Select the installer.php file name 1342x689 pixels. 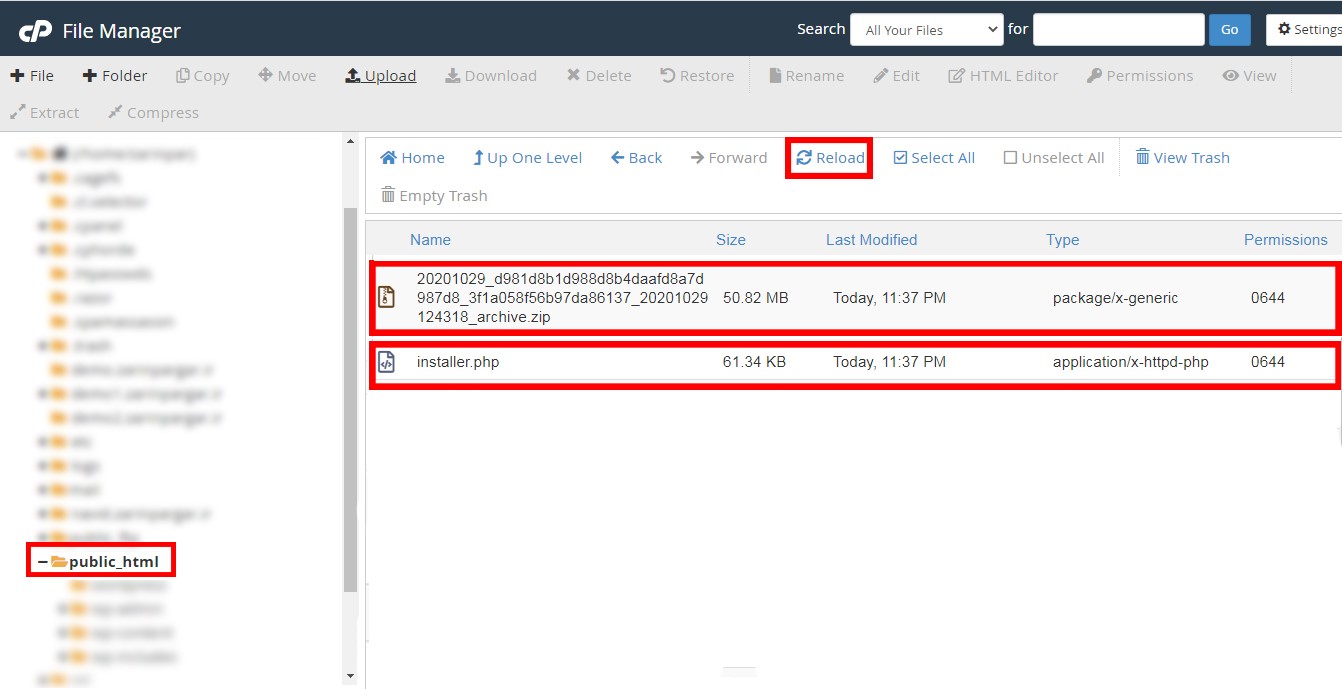coord(458,362)
